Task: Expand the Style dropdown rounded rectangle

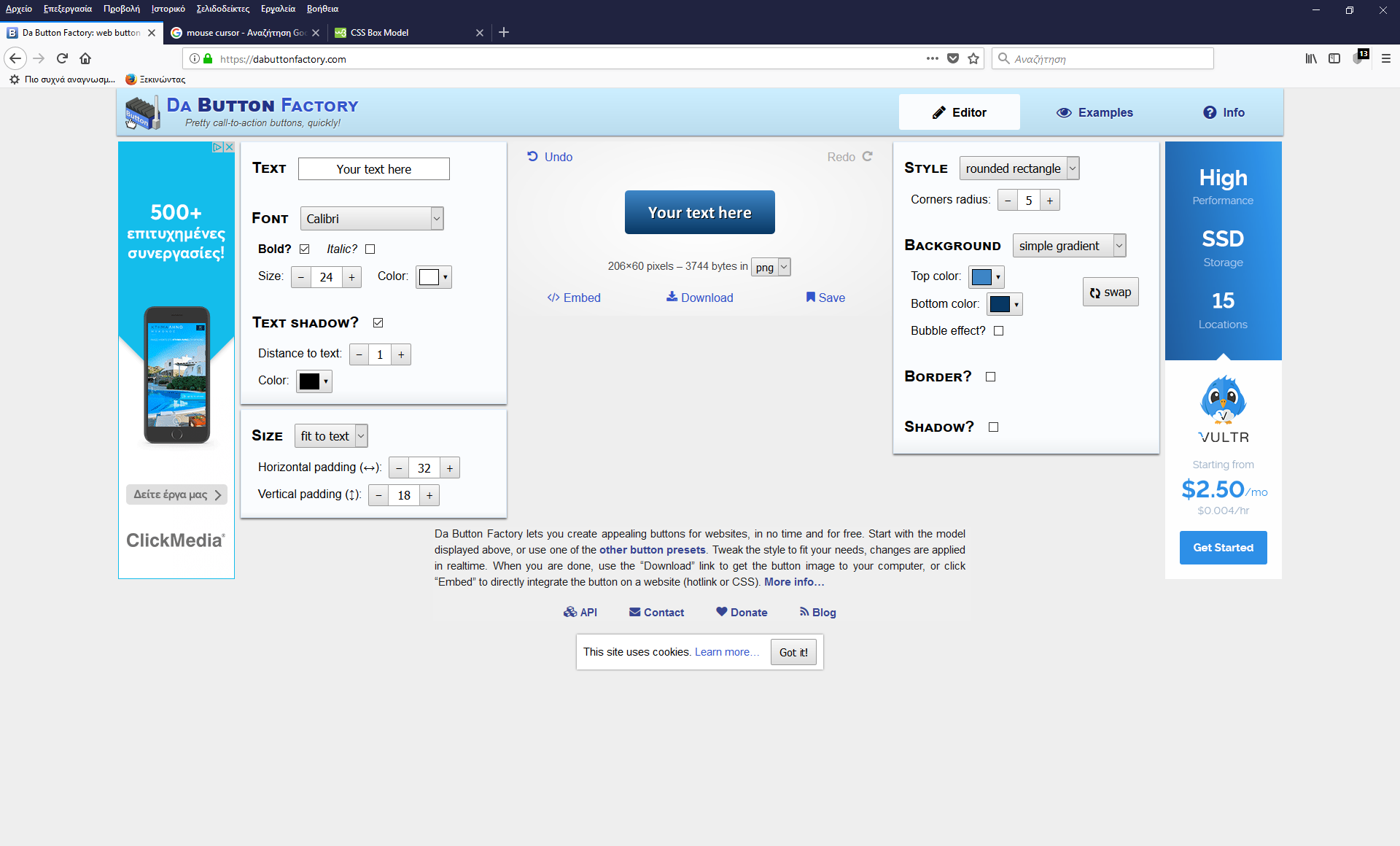Action: 1019,168
